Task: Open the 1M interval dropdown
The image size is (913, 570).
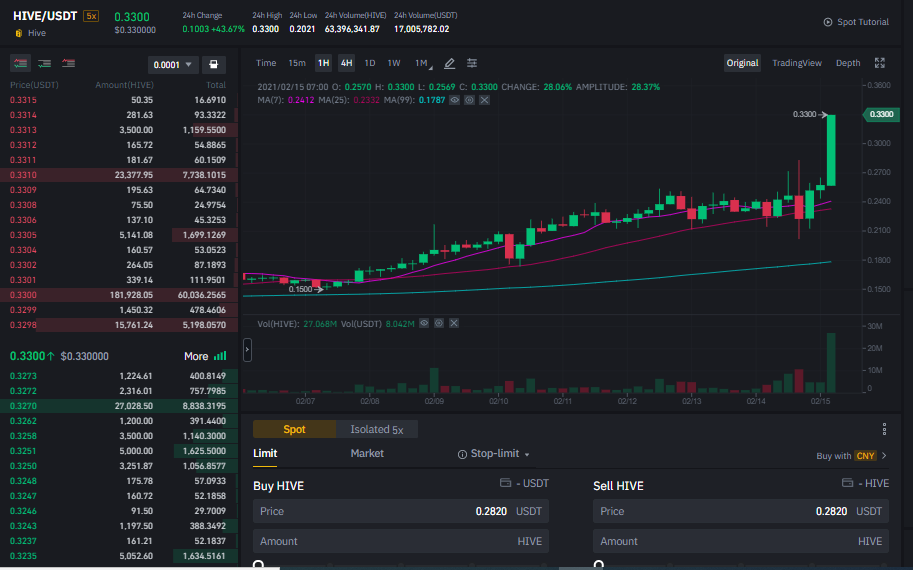Action: [423, 63]
